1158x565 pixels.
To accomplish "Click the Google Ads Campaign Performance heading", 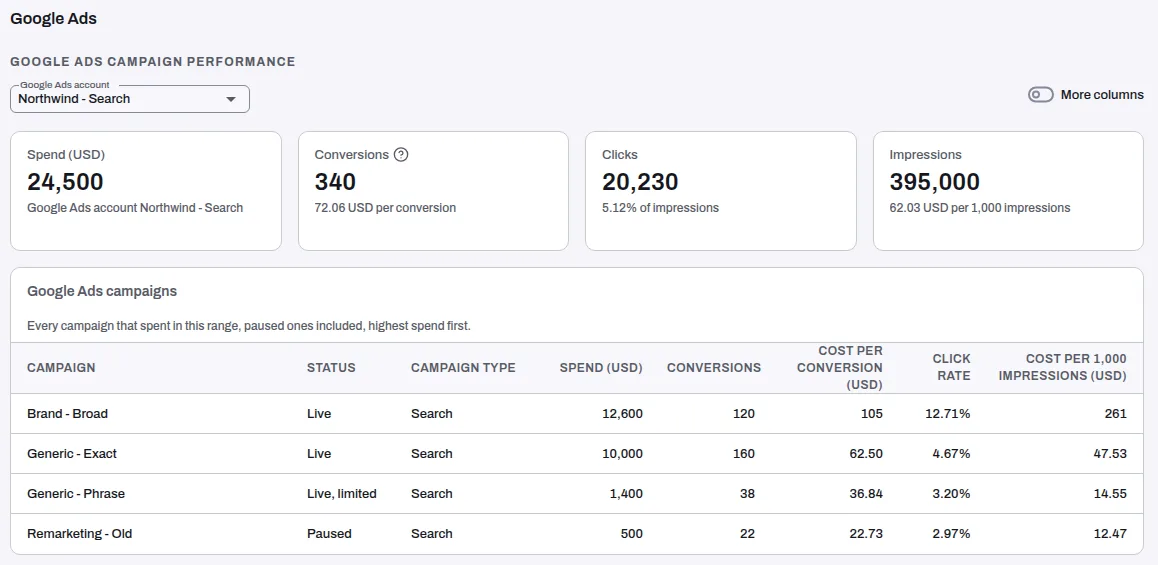I will (x=153, y=61).
